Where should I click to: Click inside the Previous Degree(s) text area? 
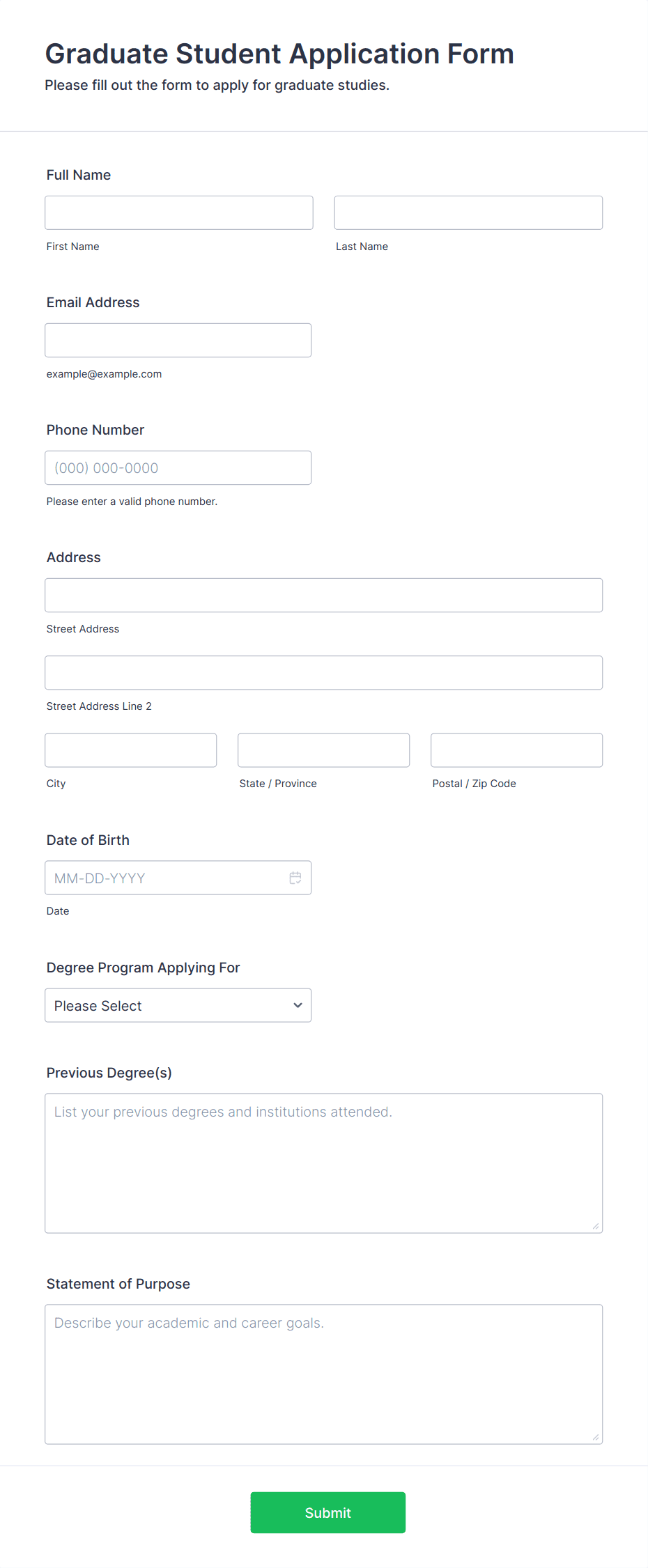(x=323, y=1163)
